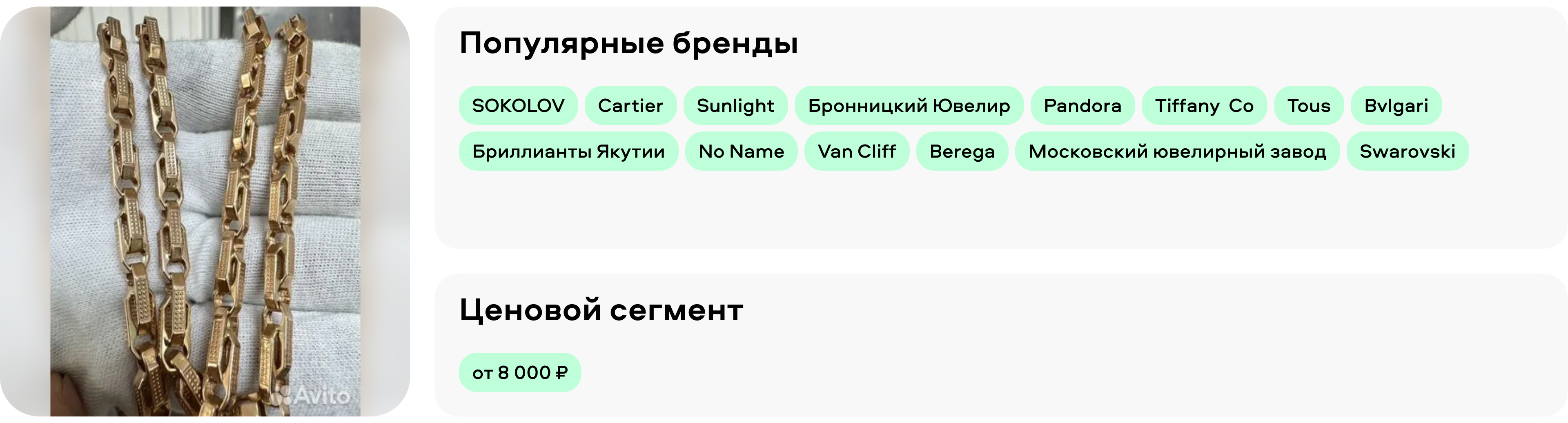Click the Популярные бренды heading
Image resolution: width=1568 pixels, height=423 pixels.
pos(628,43)
